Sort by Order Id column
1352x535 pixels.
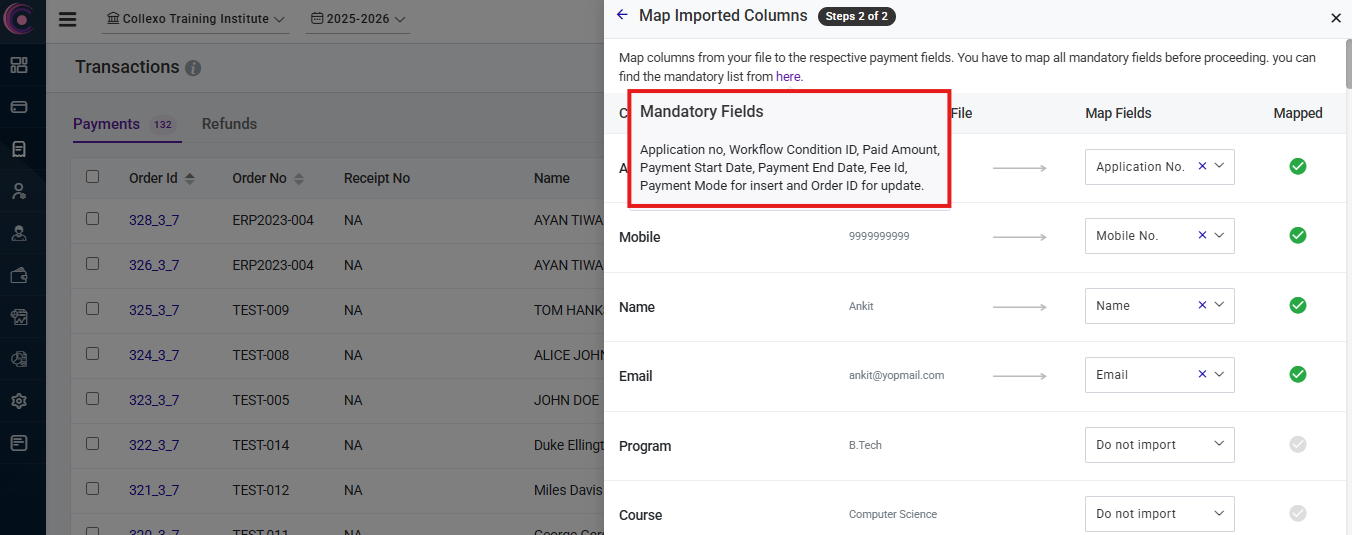pos(190,178)
